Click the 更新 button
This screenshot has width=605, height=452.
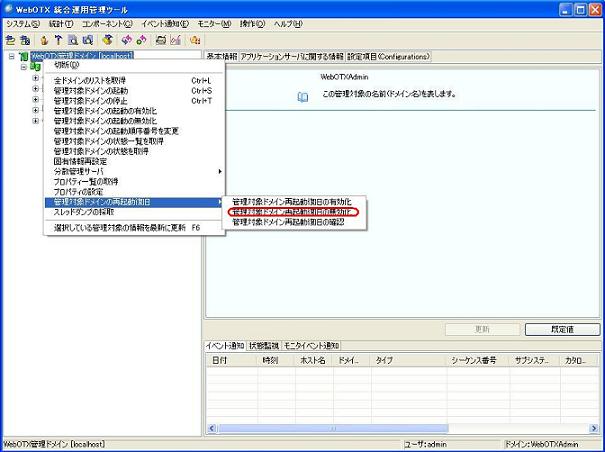pyautogui.click(x=482, y=328)
